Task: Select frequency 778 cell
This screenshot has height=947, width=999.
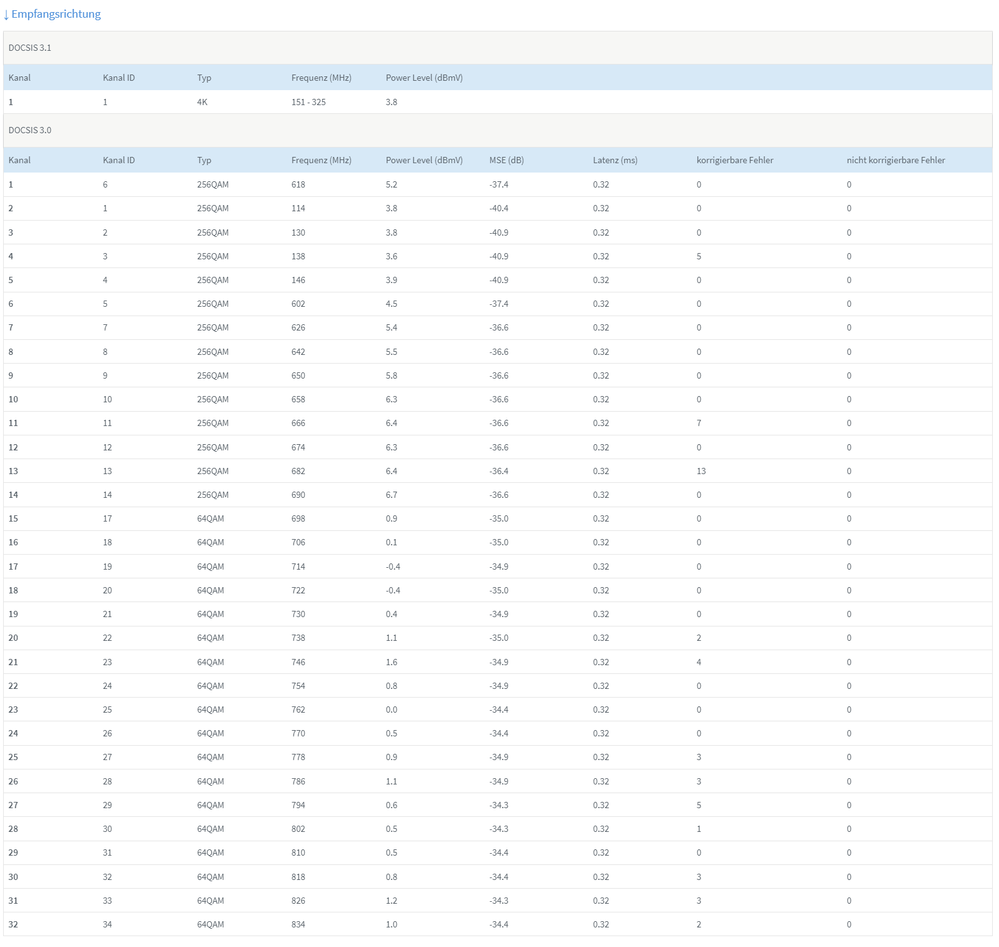Action: click(x=298, y=757)
